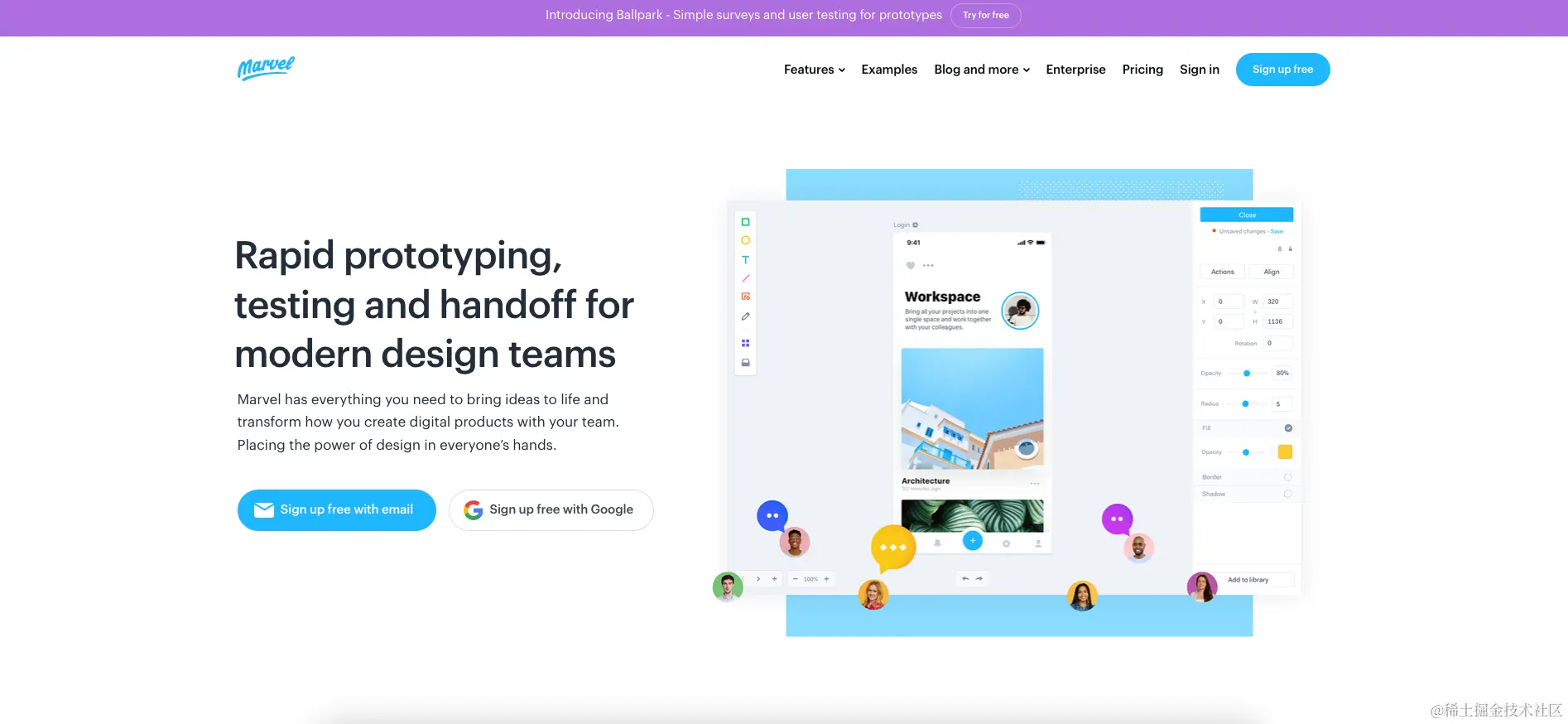Viewport: 1568px width, 724px height.
Task: Click the green leaves photo thumbnail
Action: click(x=972, y=515)
